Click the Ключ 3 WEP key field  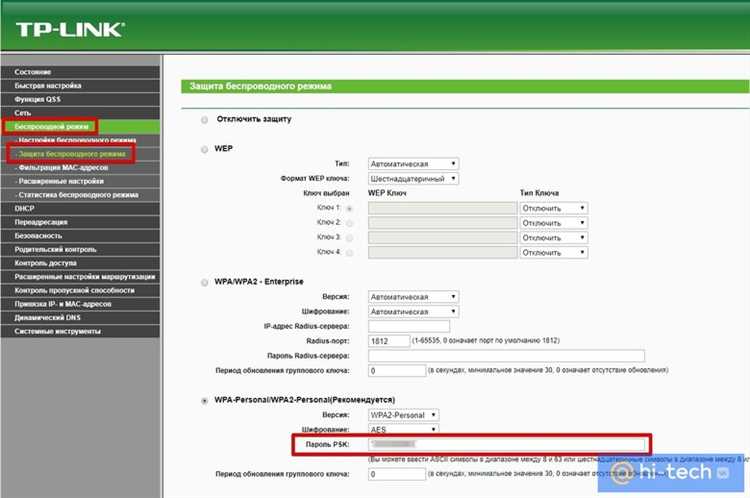pyautogui.click(x=442, y=238)
